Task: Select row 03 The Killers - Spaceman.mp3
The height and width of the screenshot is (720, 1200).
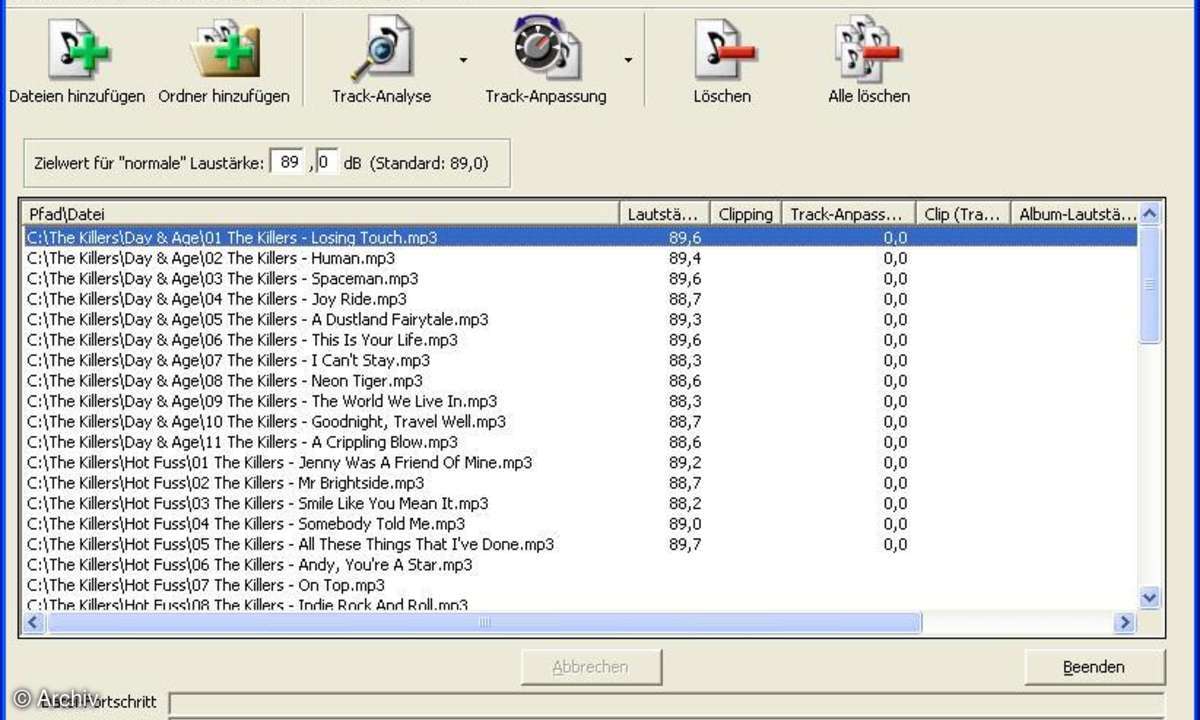Action: click(579, 279)
